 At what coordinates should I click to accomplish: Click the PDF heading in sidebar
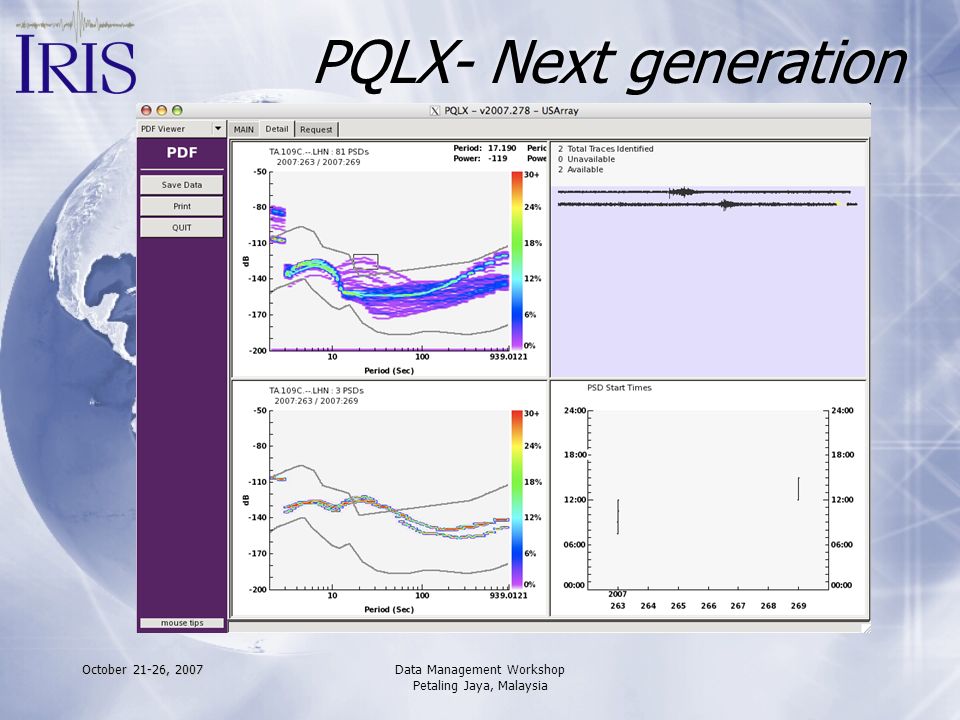(182, 152)
